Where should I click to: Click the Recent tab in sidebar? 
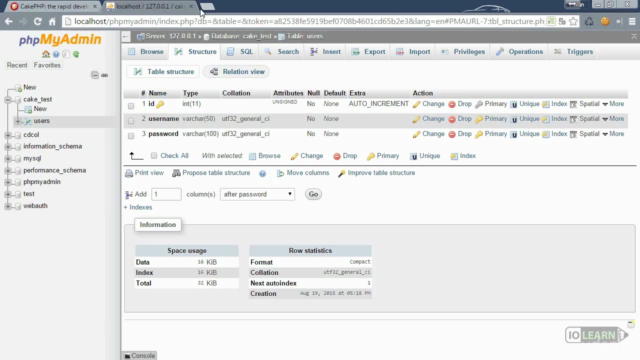click(x=17, y=65)
